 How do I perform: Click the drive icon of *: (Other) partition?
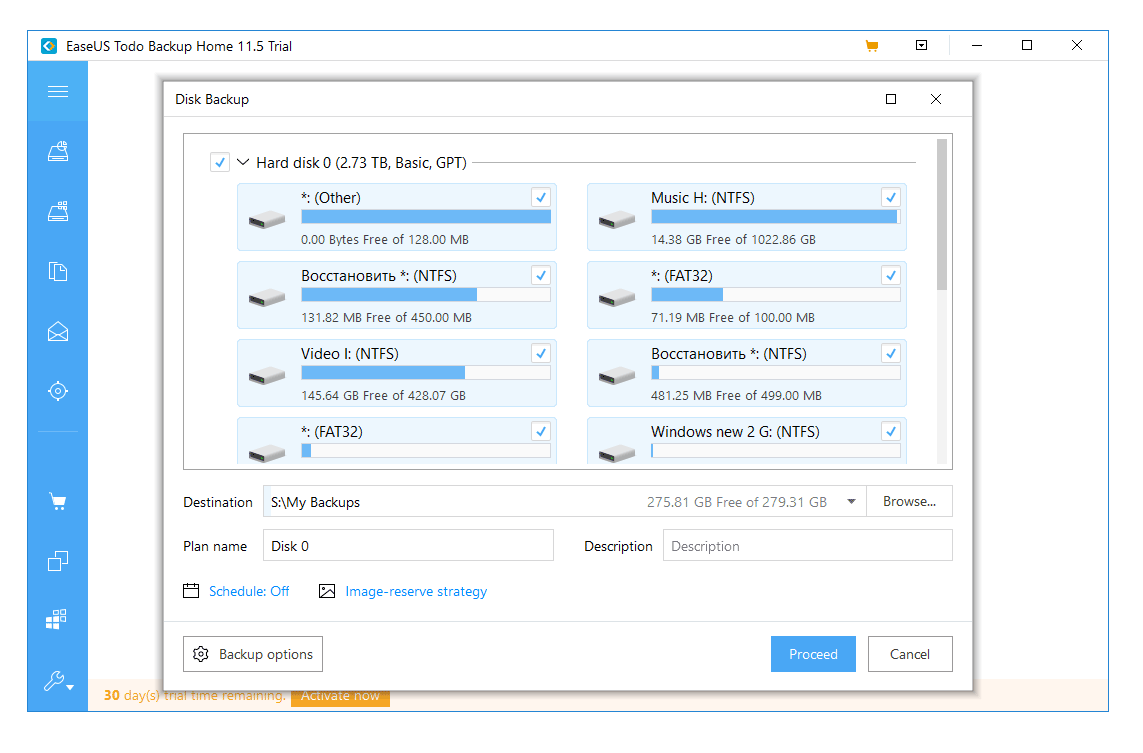[267, 219]
